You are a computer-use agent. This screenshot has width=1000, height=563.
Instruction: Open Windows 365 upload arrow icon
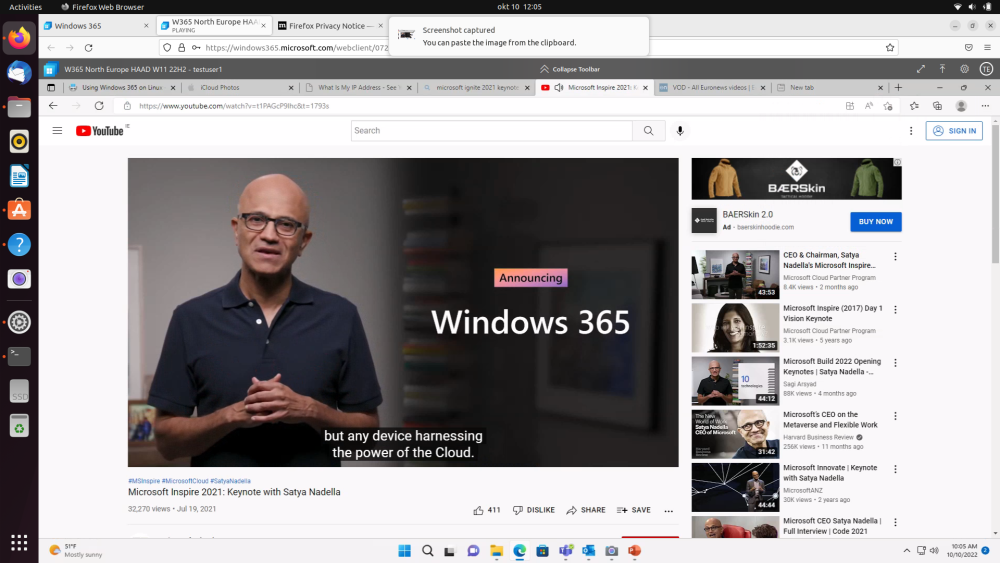pos(942,69)
